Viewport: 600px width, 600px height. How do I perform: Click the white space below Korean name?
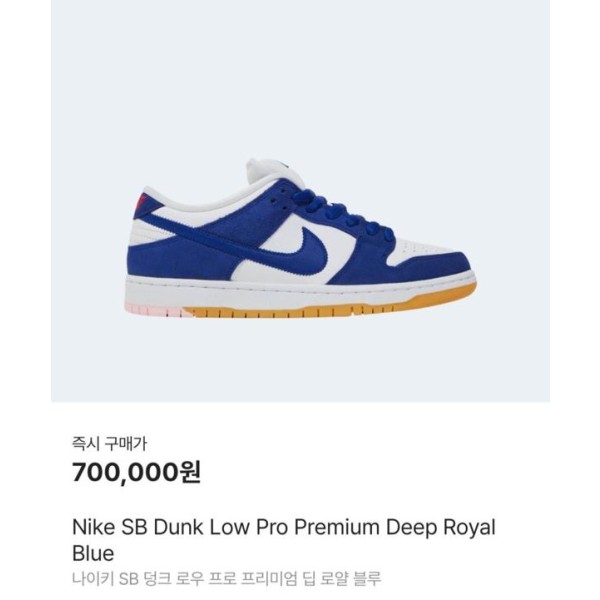point(300,594)
